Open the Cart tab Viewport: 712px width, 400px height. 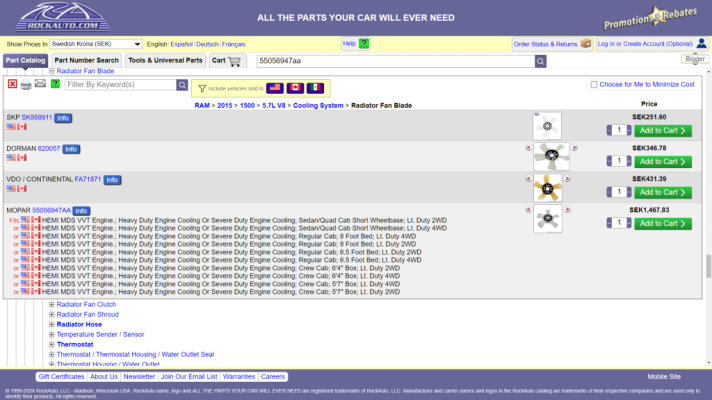coord(227,60)
